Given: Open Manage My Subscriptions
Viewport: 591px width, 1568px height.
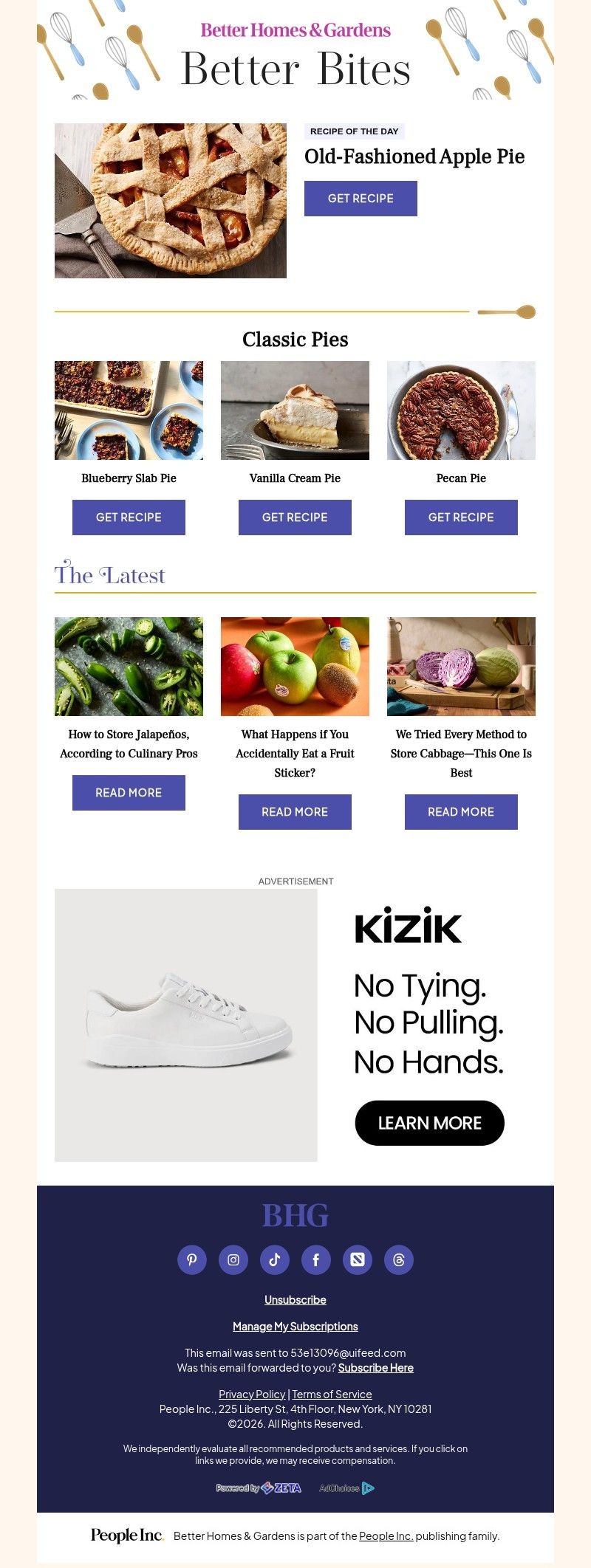Looking at the screenshot, I should tap(295, 1326).
